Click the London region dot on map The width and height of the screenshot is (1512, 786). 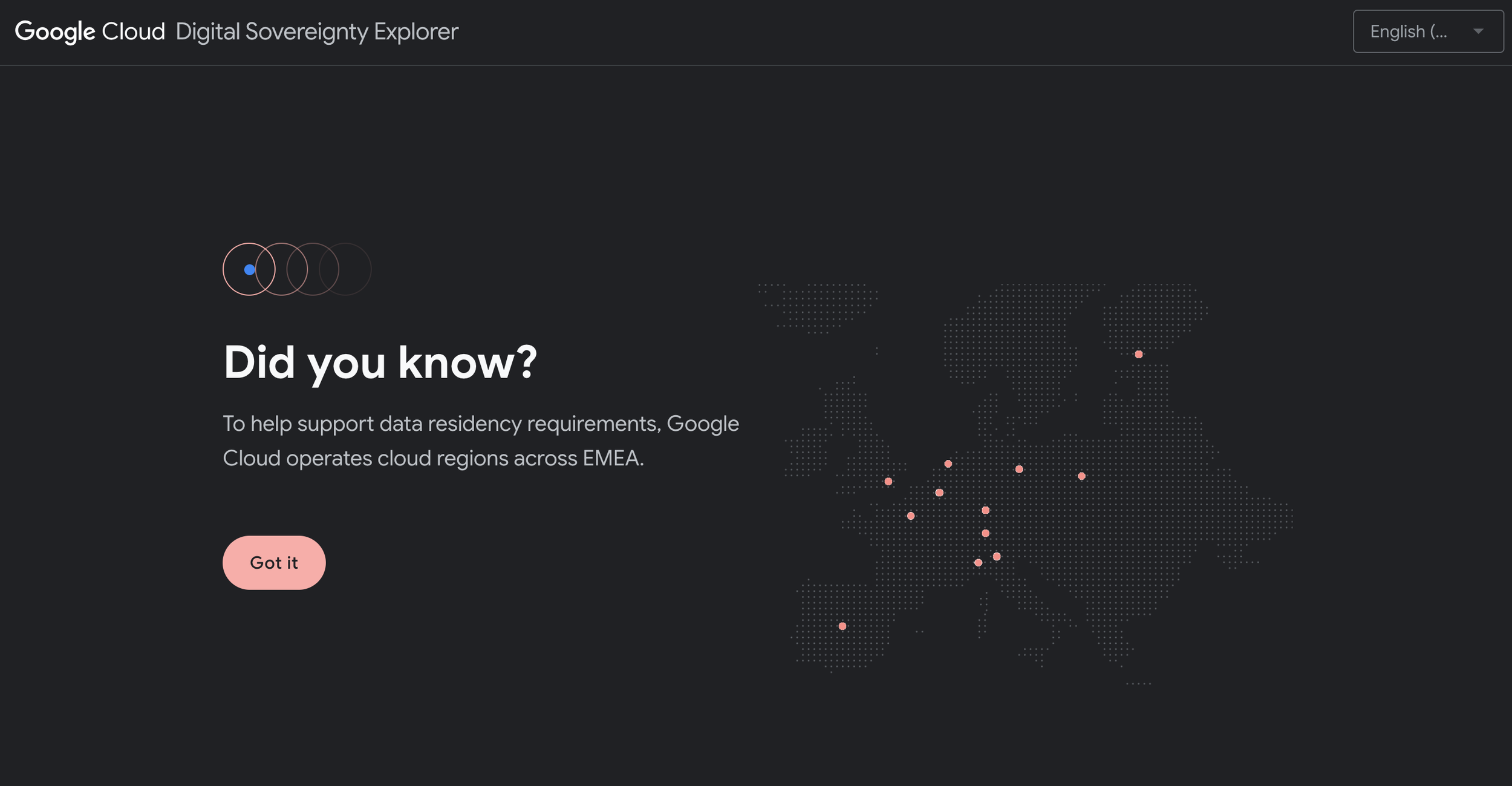[888, 482]
